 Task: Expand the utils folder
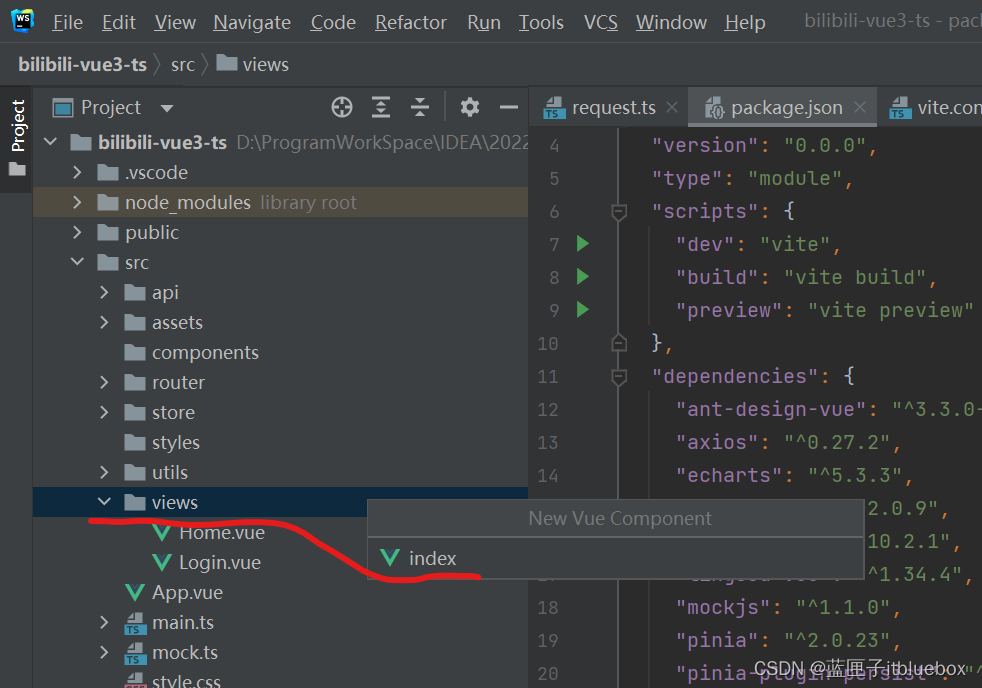(x=104, y=473)
